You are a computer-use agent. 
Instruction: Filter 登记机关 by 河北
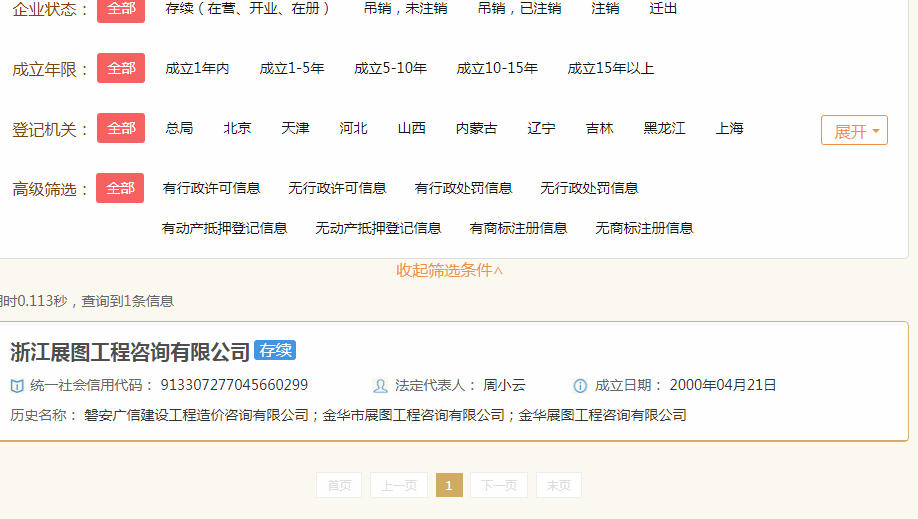click(354, 128)
